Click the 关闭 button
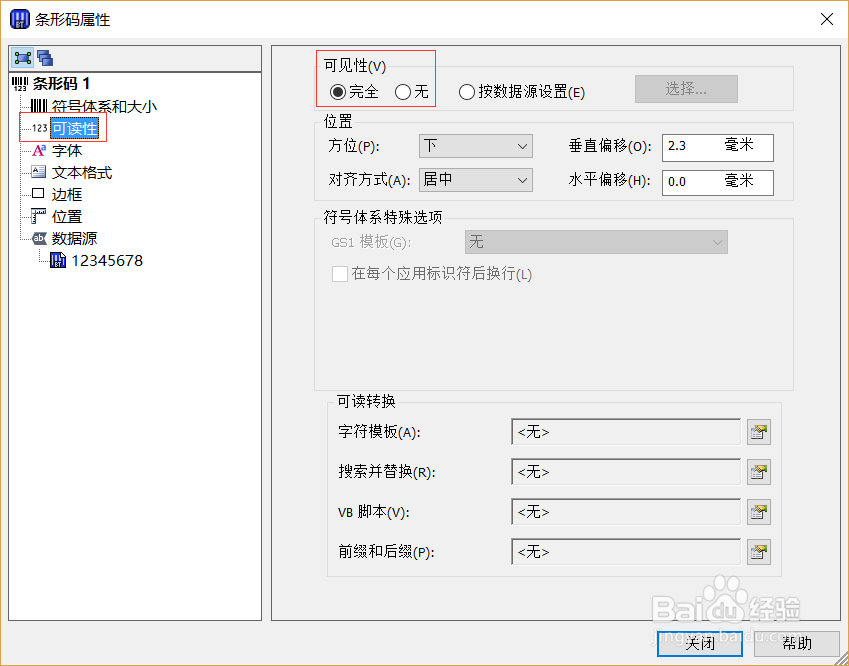 (x=700, y=643)
